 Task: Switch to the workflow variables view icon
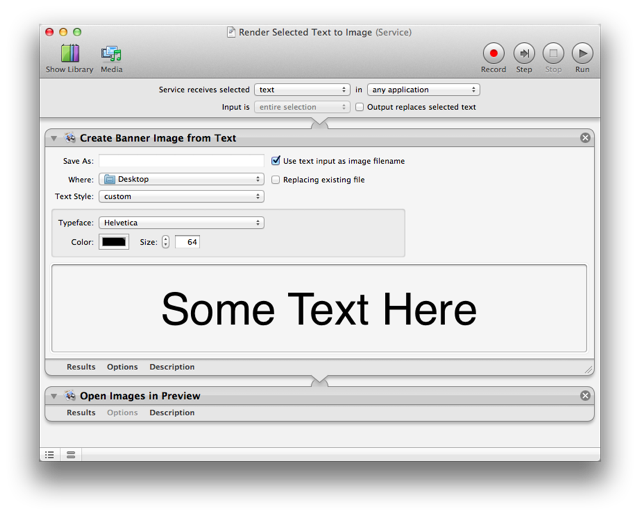tap(71, 454)
